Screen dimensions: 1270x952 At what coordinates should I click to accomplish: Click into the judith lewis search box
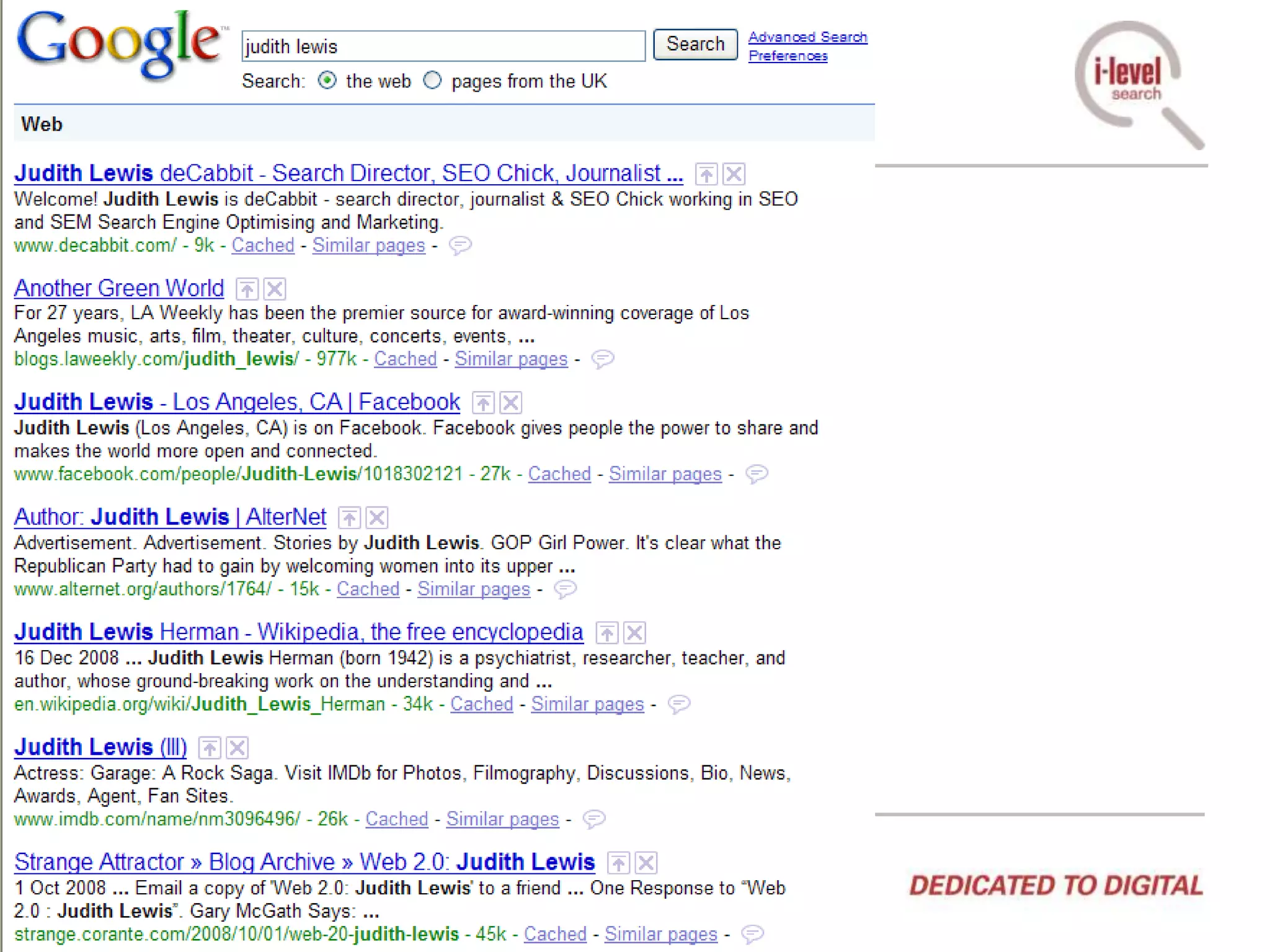coord(443,46)
